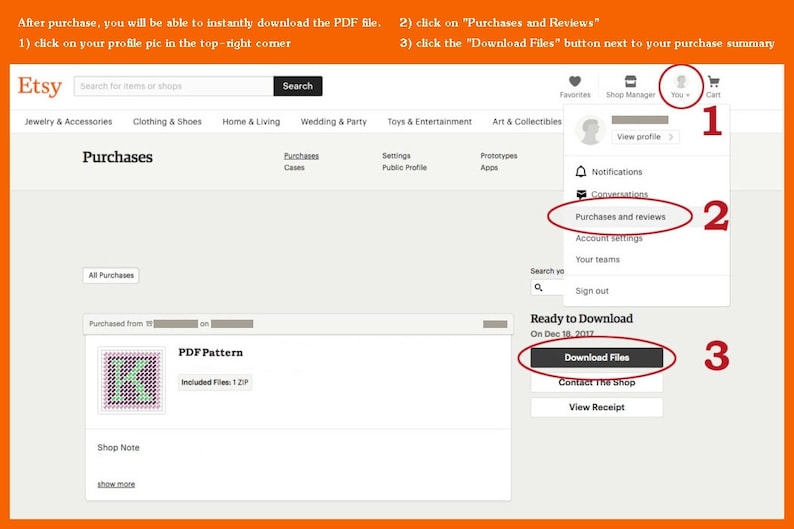Open the Apps link
794x529 pixels.
coord(489,168)
